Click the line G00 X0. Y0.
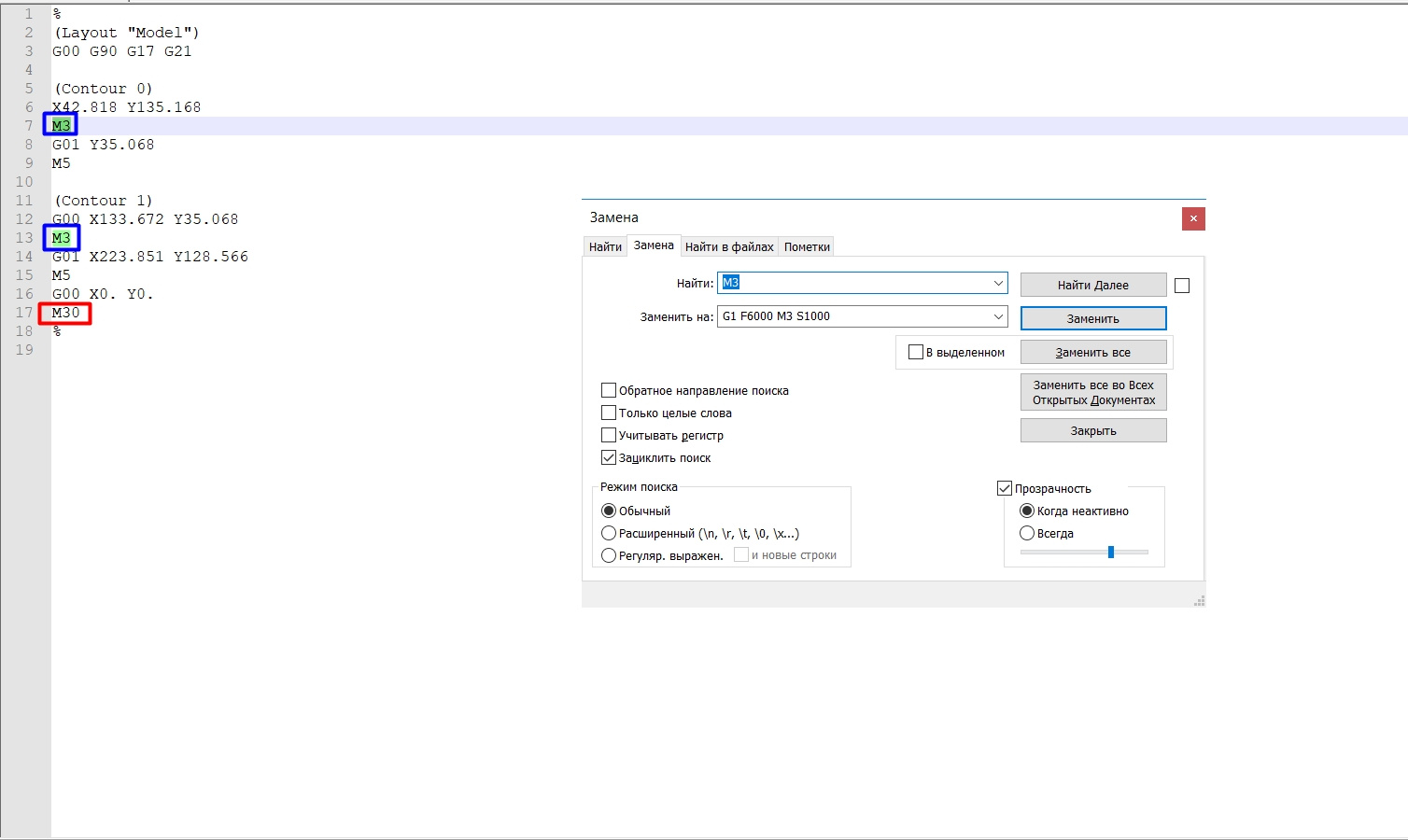 [x=103, y=293]
